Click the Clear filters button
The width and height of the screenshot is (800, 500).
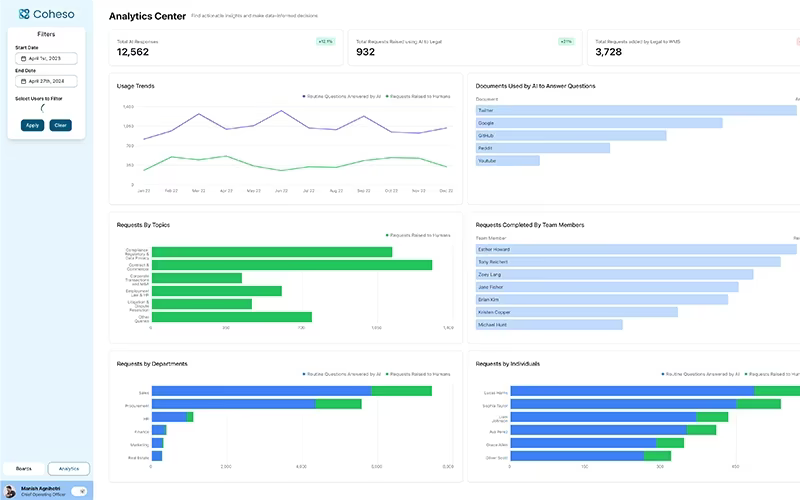pos(60,125)
